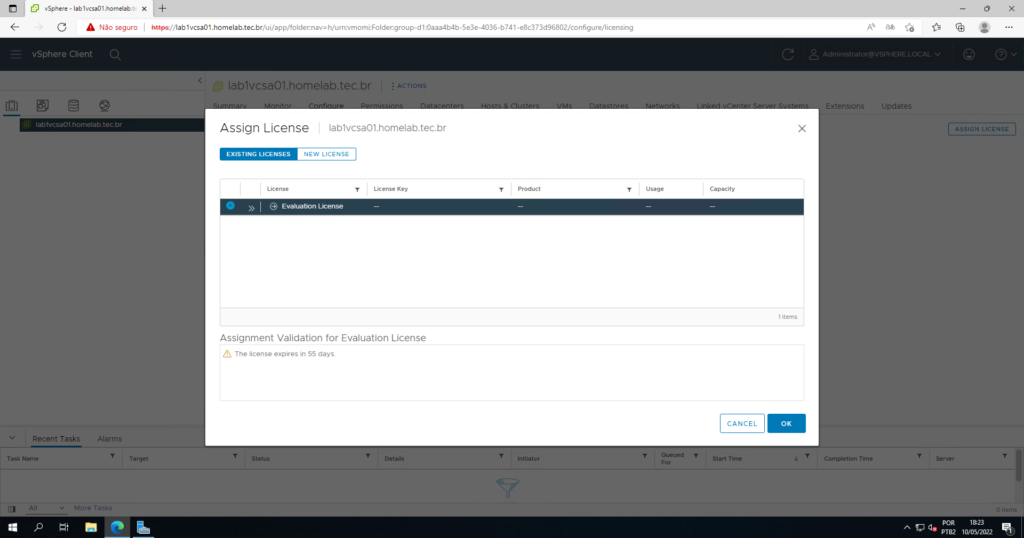Switch to Existing Licenses tab

click(x=258, y=154)
